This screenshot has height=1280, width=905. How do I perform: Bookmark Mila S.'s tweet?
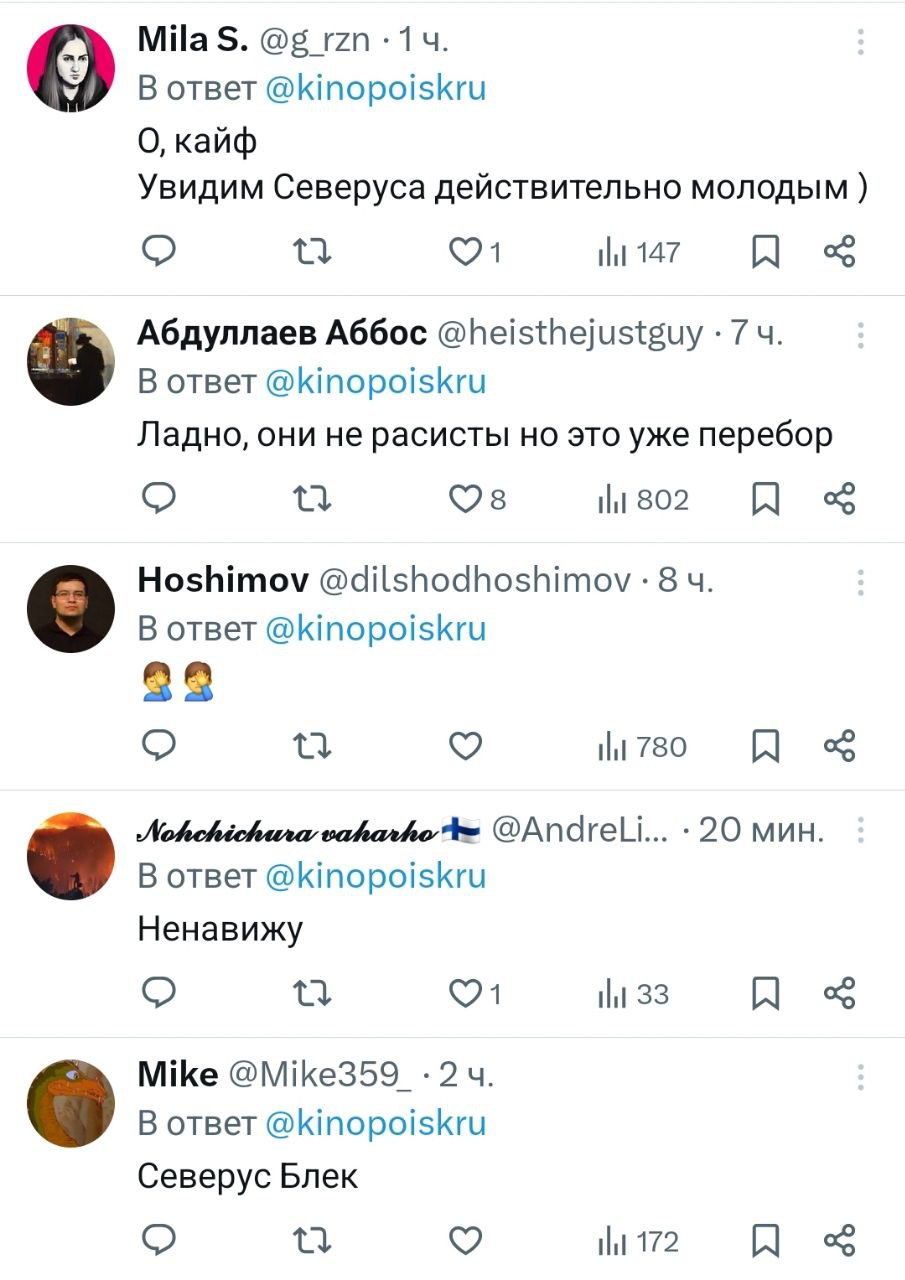pyautogui.click(x=765, y=252)
